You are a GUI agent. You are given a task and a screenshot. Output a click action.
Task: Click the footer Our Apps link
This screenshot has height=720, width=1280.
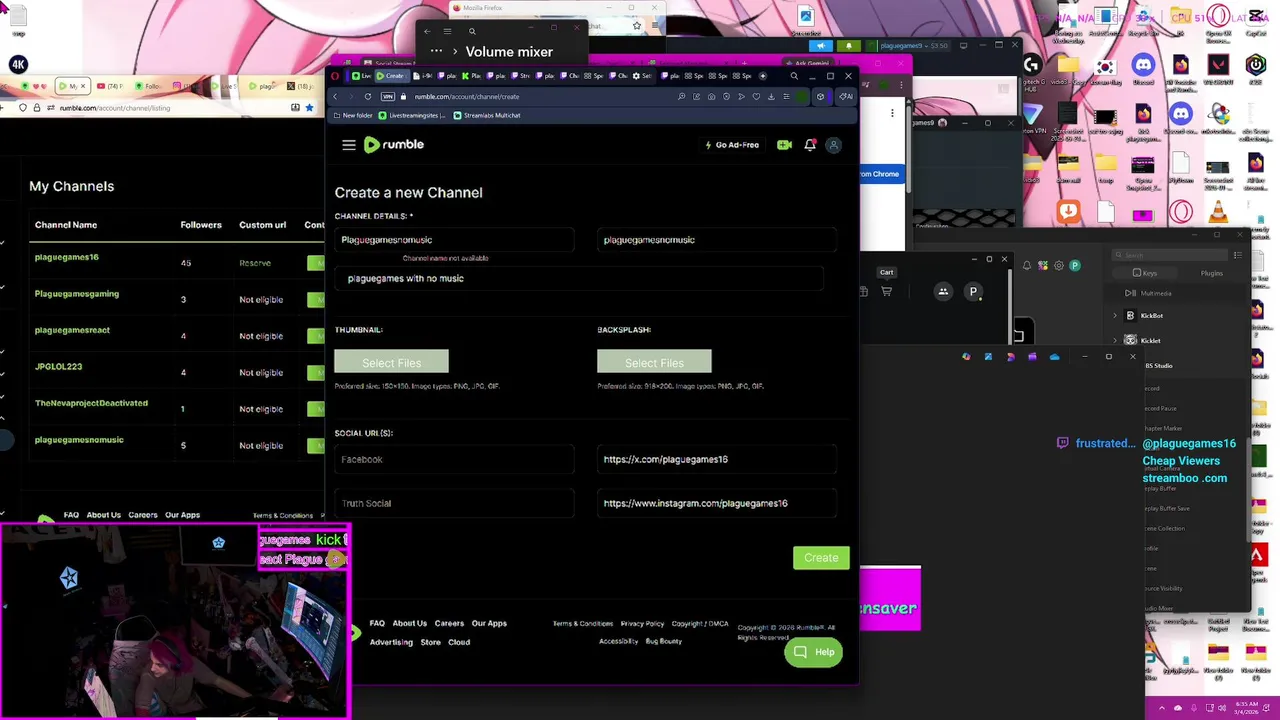(x=489, y=623)
